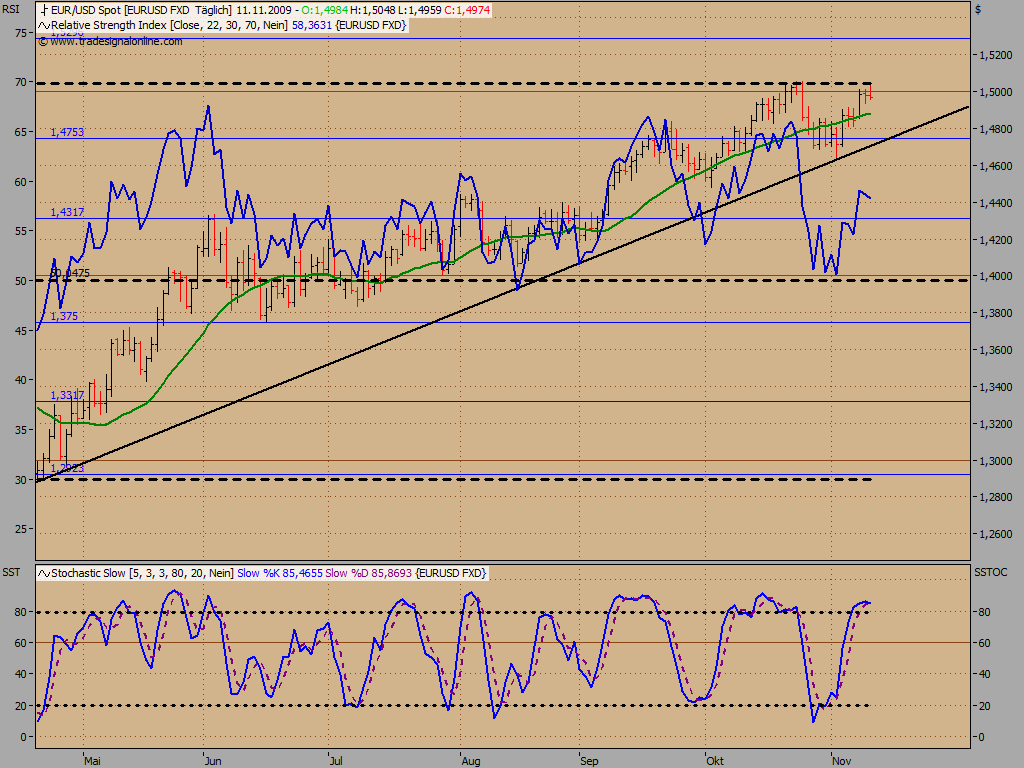The width and height of the screenshot is (1024, 768).
Task: Click the RSI axis title
Action: coord(11,10)
